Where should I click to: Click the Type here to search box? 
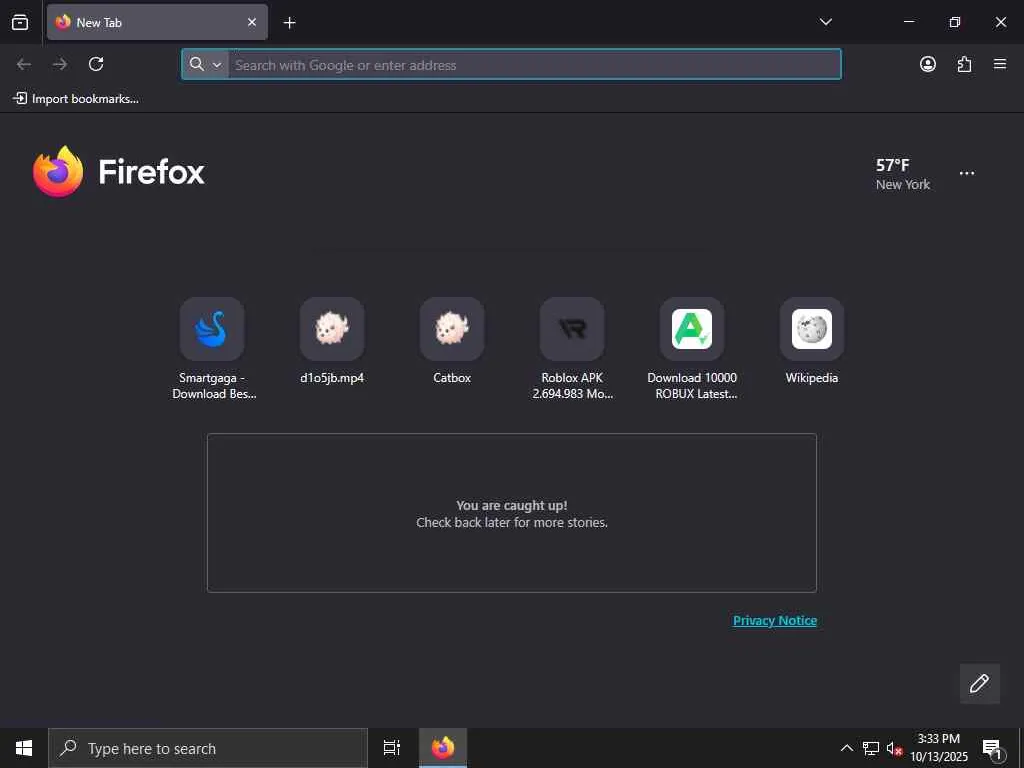[208, 748]
